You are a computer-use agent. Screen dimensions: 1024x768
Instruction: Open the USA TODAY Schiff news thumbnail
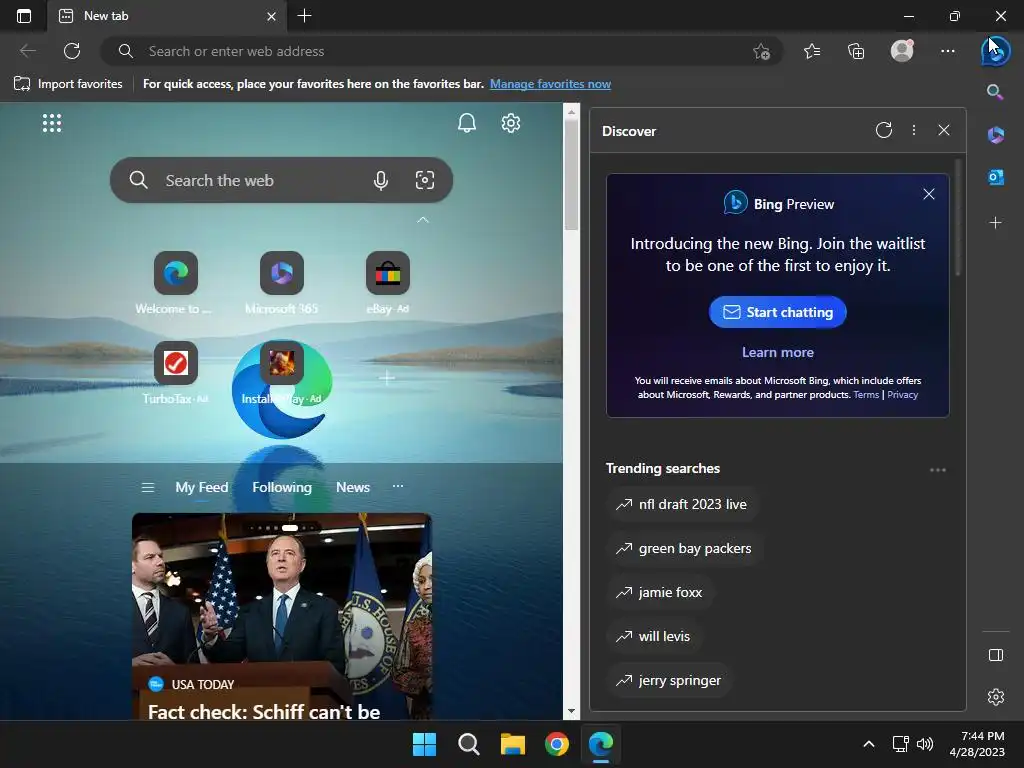(x=281, y=616)
